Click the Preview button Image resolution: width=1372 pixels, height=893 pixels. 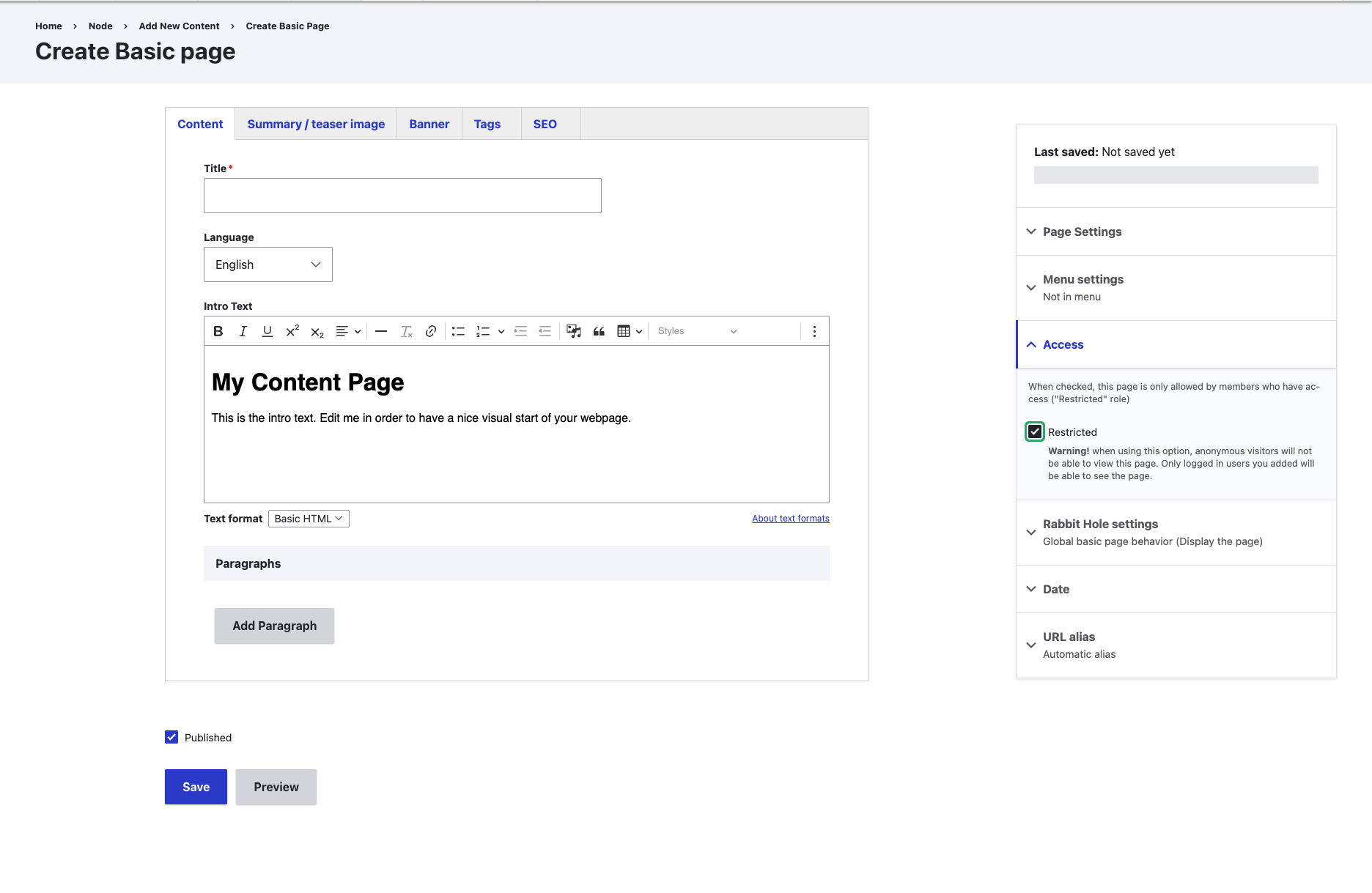[276, 787]
